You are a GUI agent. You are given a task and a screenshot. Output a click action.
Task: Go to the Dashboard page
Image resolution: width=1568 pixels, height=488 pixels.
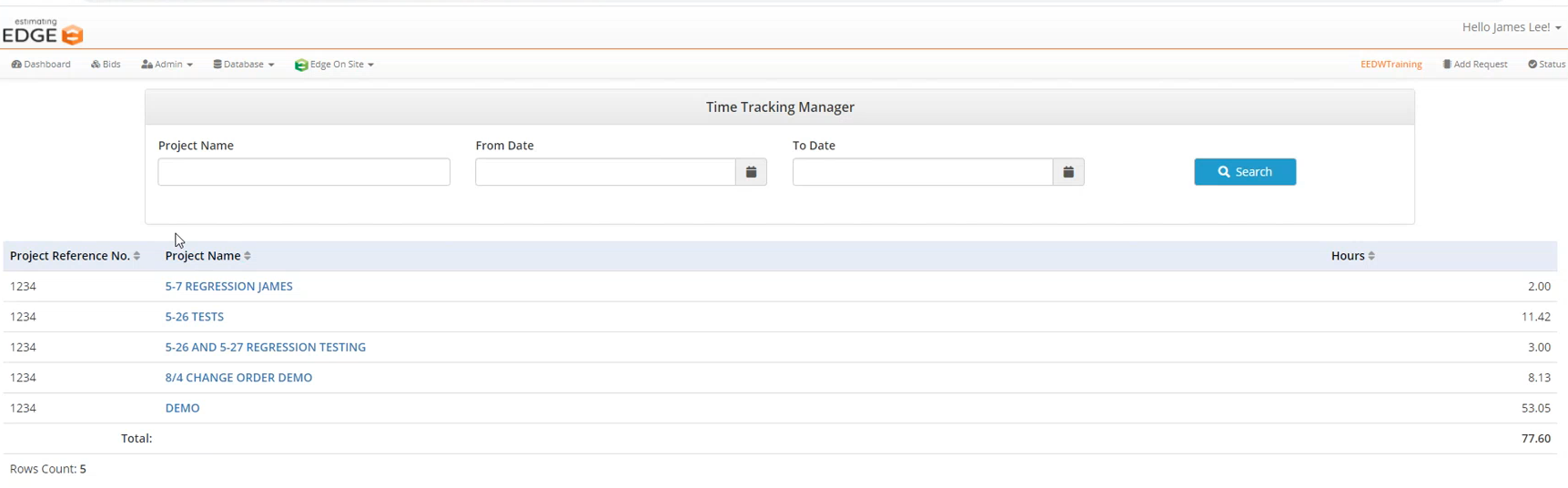tap(41, 65)
